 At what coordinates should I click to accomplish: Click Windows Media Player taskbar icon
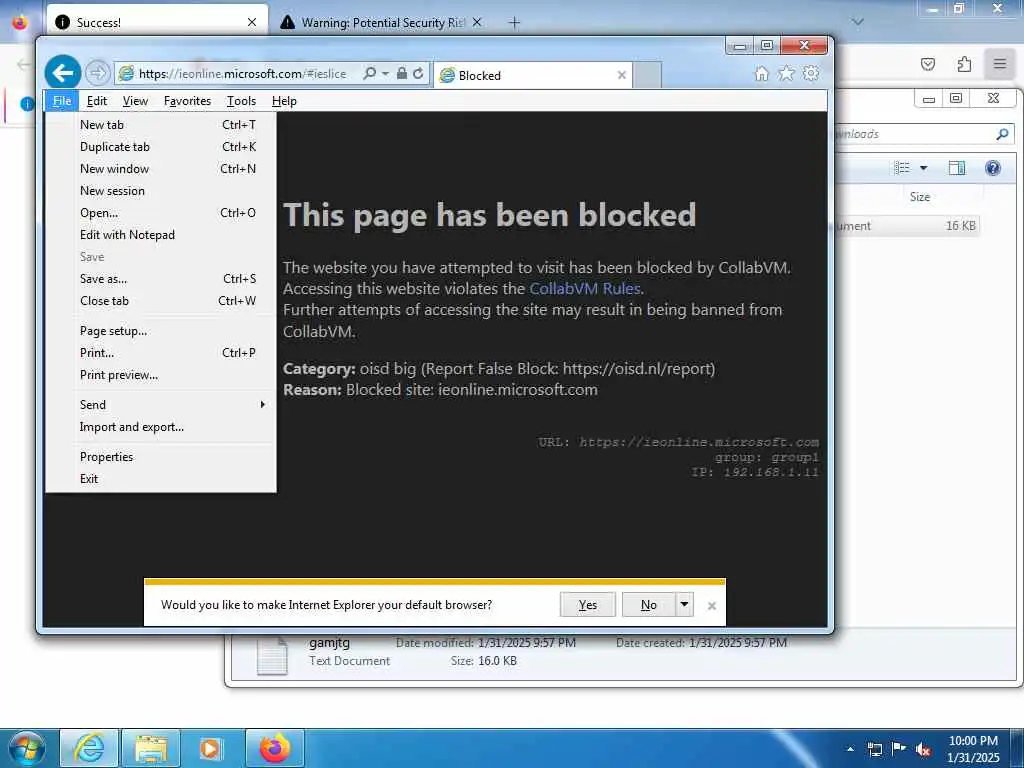point(210,748)
